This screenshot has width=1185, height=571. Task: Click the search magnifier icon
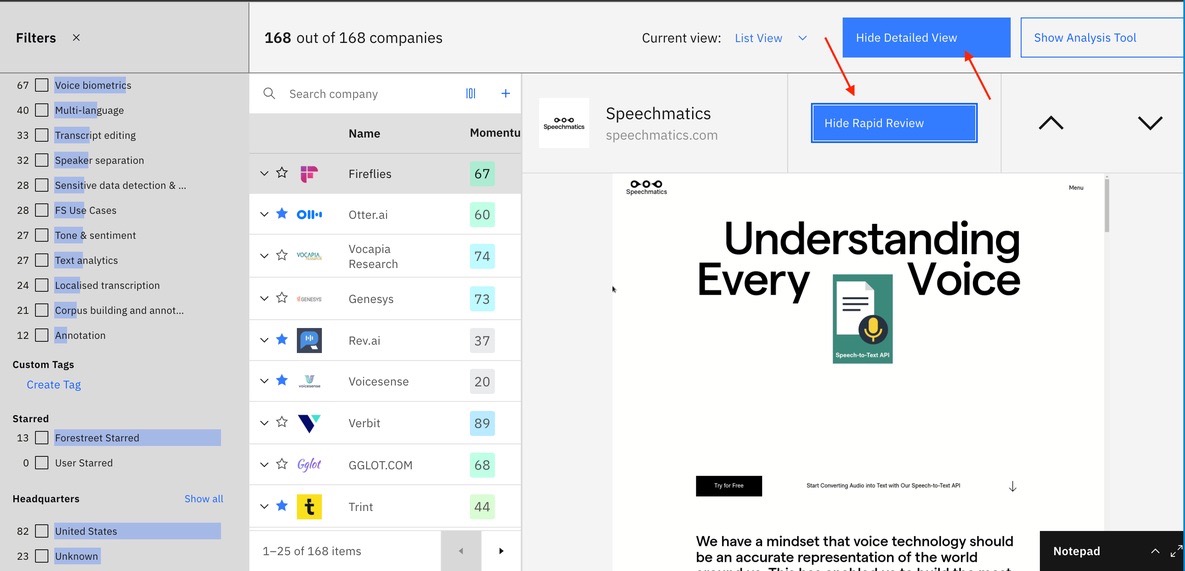[269, 94]
